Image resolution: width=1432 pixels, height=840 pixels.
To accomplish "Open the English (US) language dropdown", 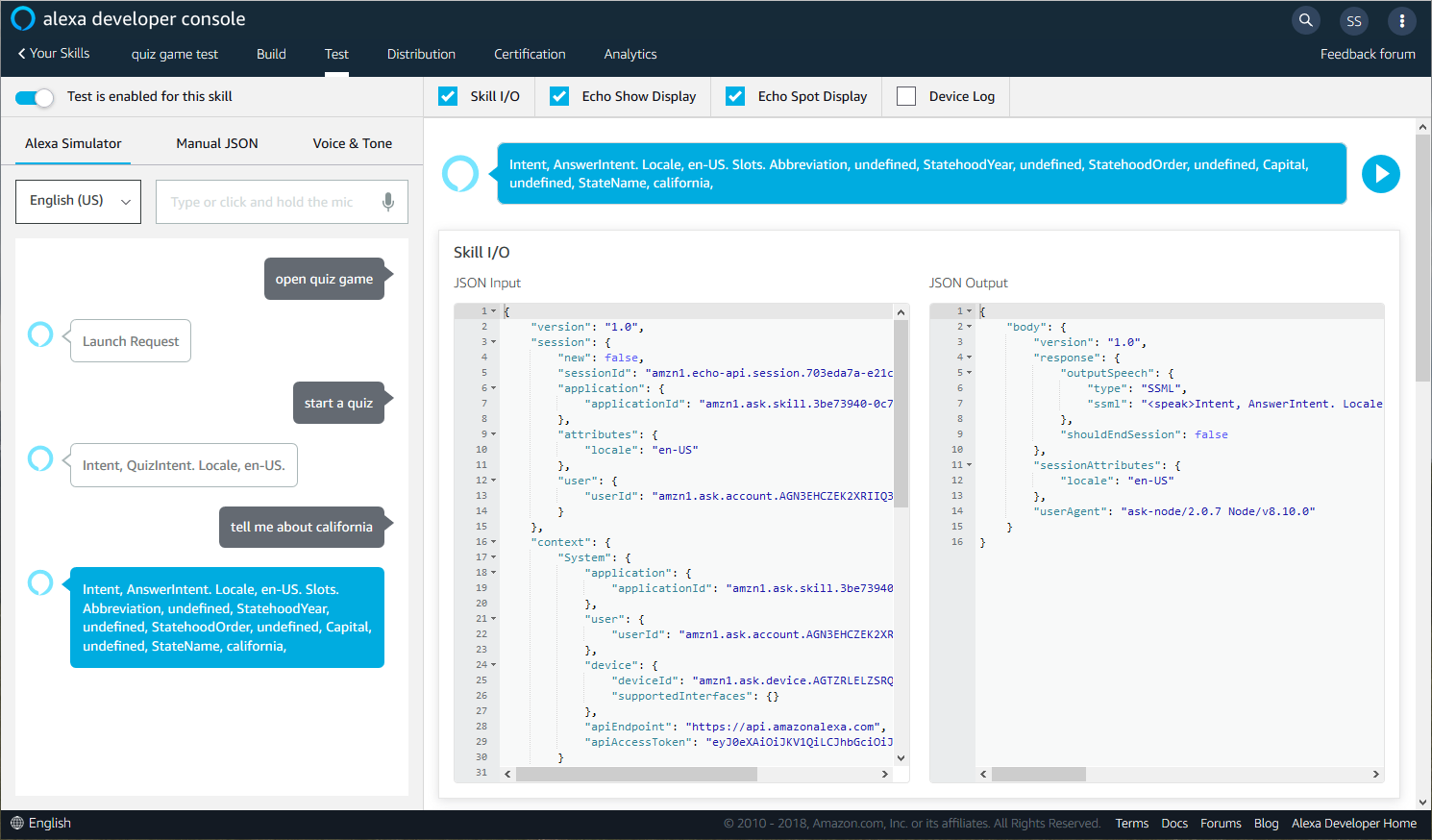I will point(78,202).
